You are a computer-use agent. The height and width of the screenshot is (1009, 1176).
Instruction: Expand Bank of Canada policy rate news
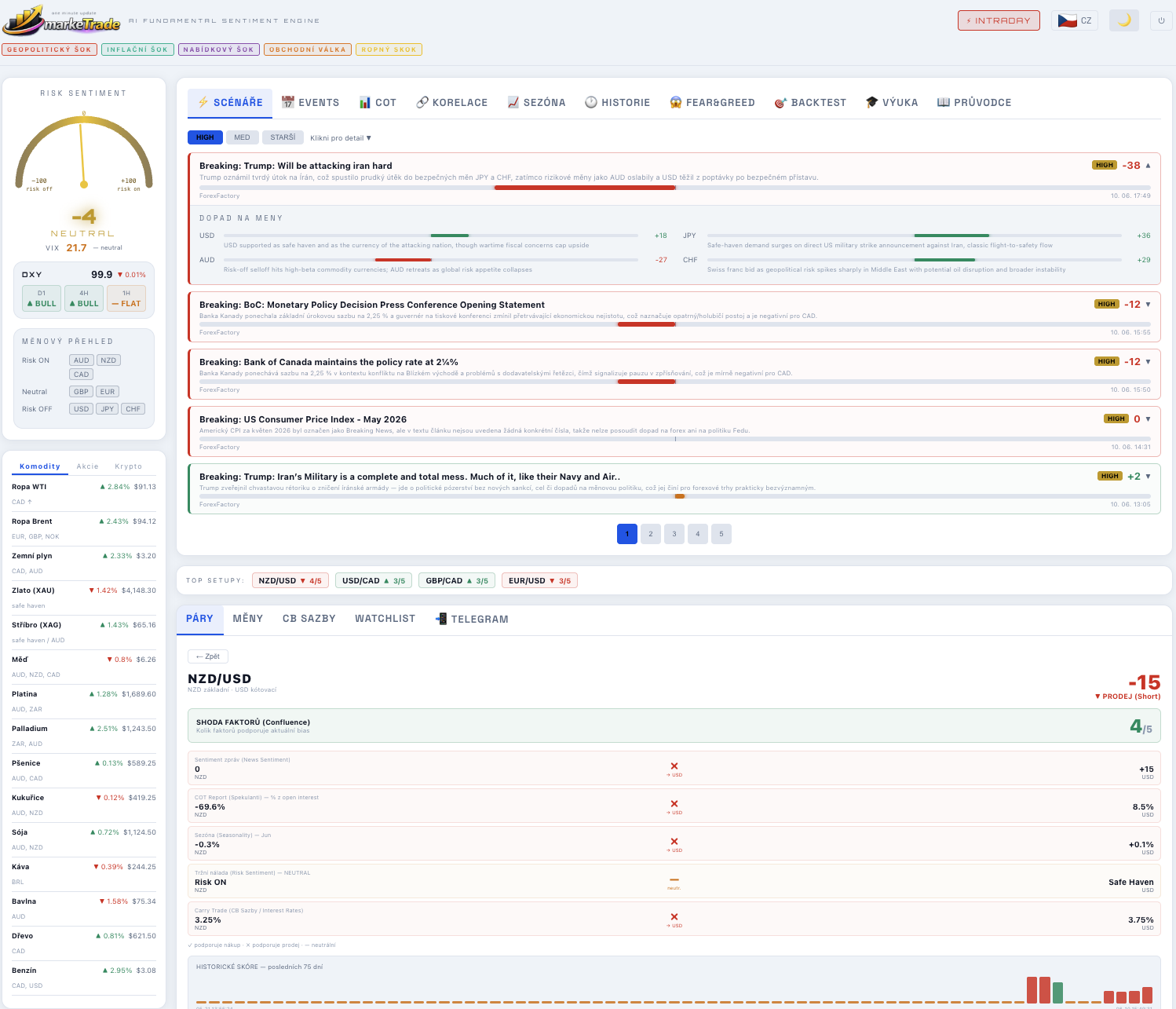coord(674,373)
